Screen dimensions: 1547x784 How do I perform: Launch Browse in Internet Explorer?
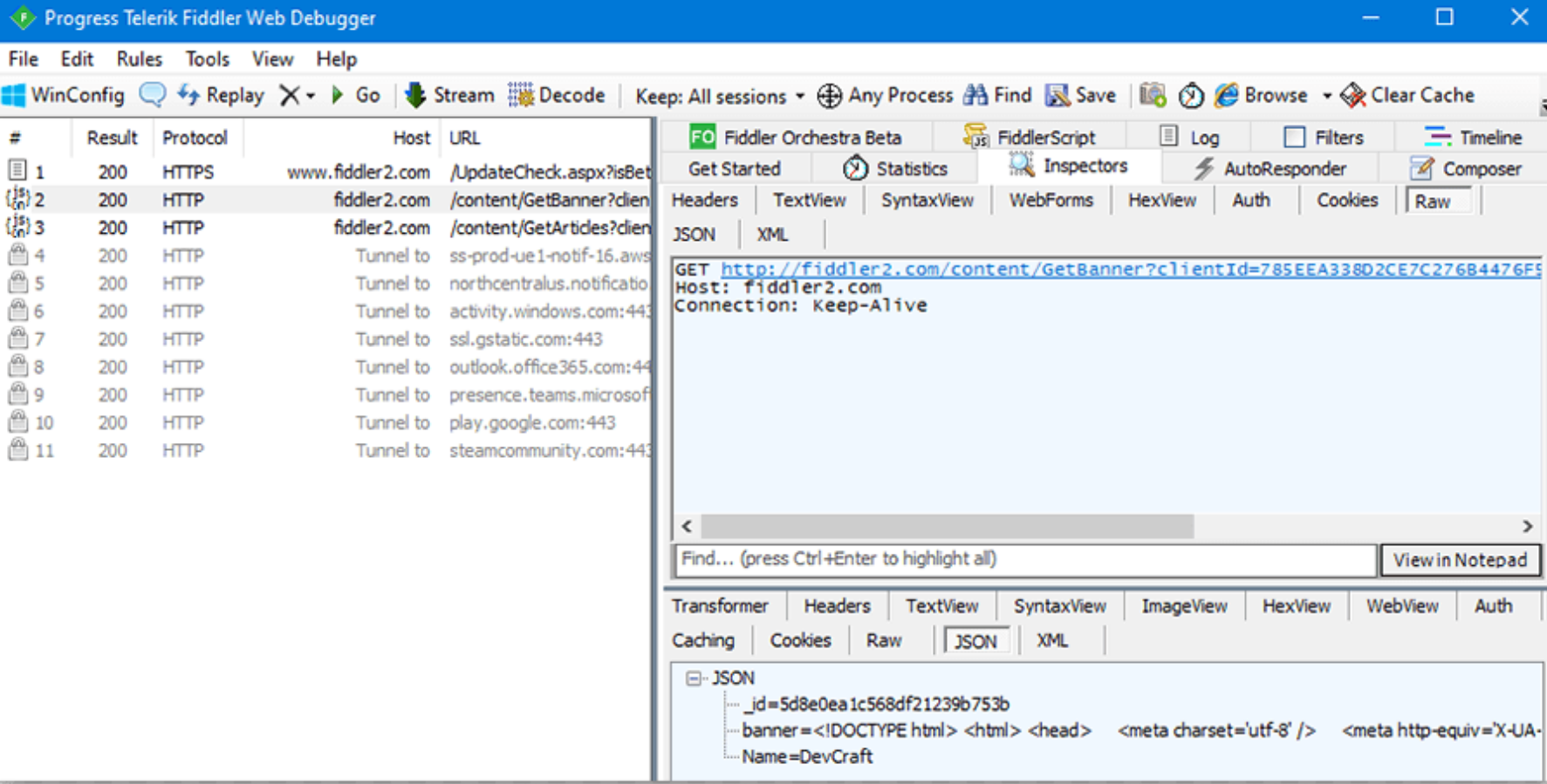coord(1262,95)
